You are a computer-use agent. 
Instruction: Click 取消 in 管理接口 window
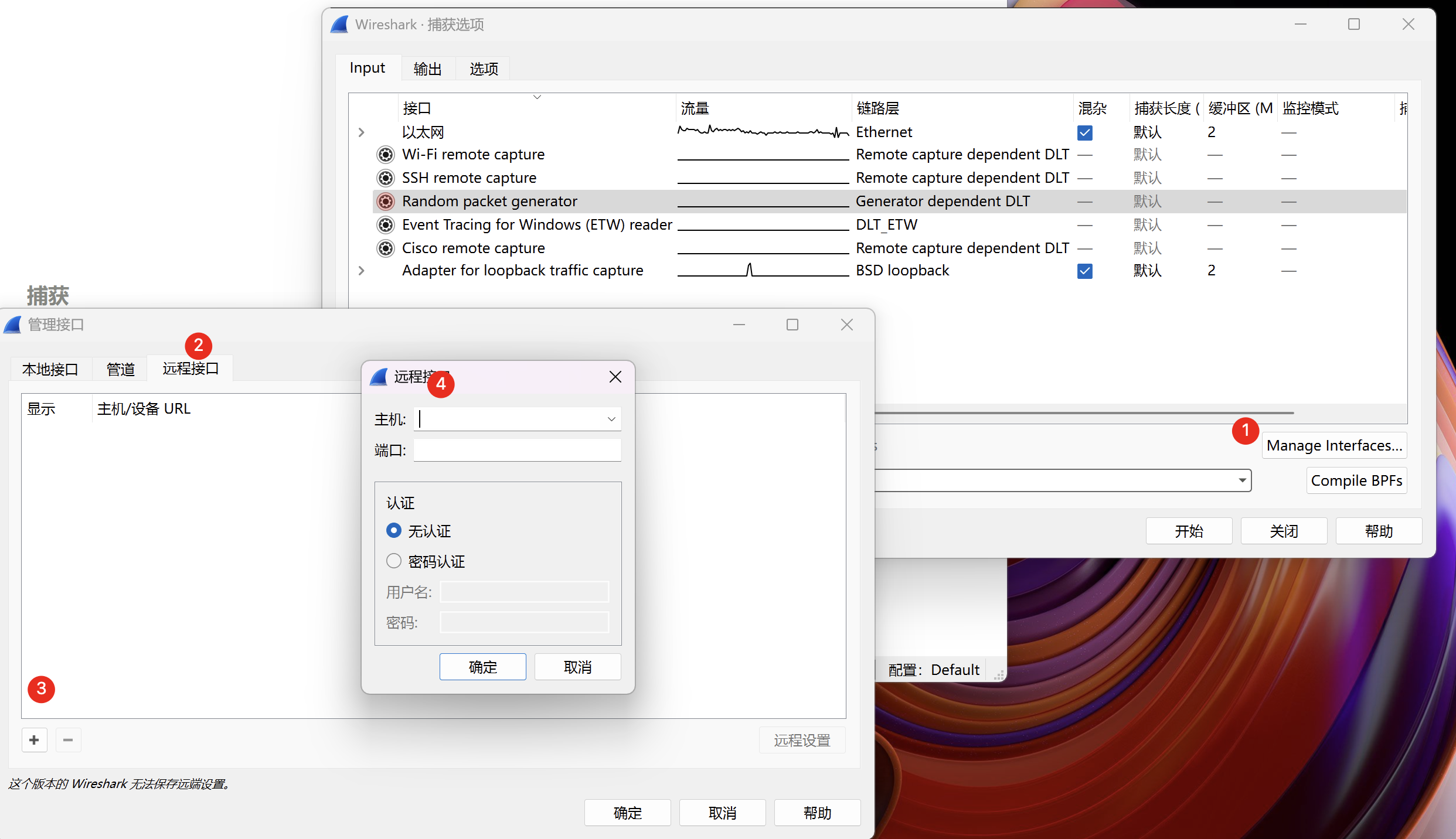click(x=723, y=813)
